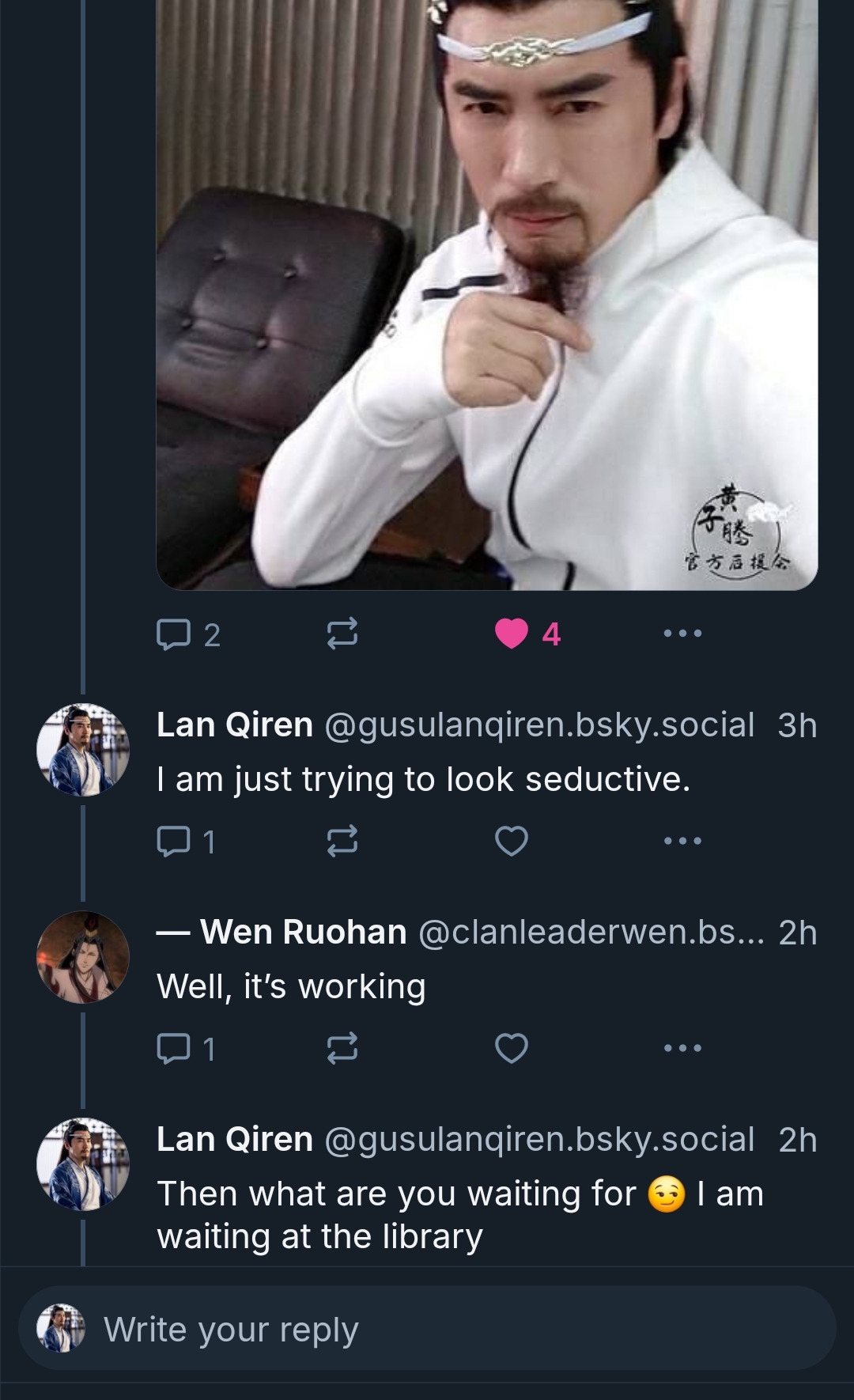Open the "waiting at the library" post
This screenshot has height=1400, width=854.
(459, 1216)
